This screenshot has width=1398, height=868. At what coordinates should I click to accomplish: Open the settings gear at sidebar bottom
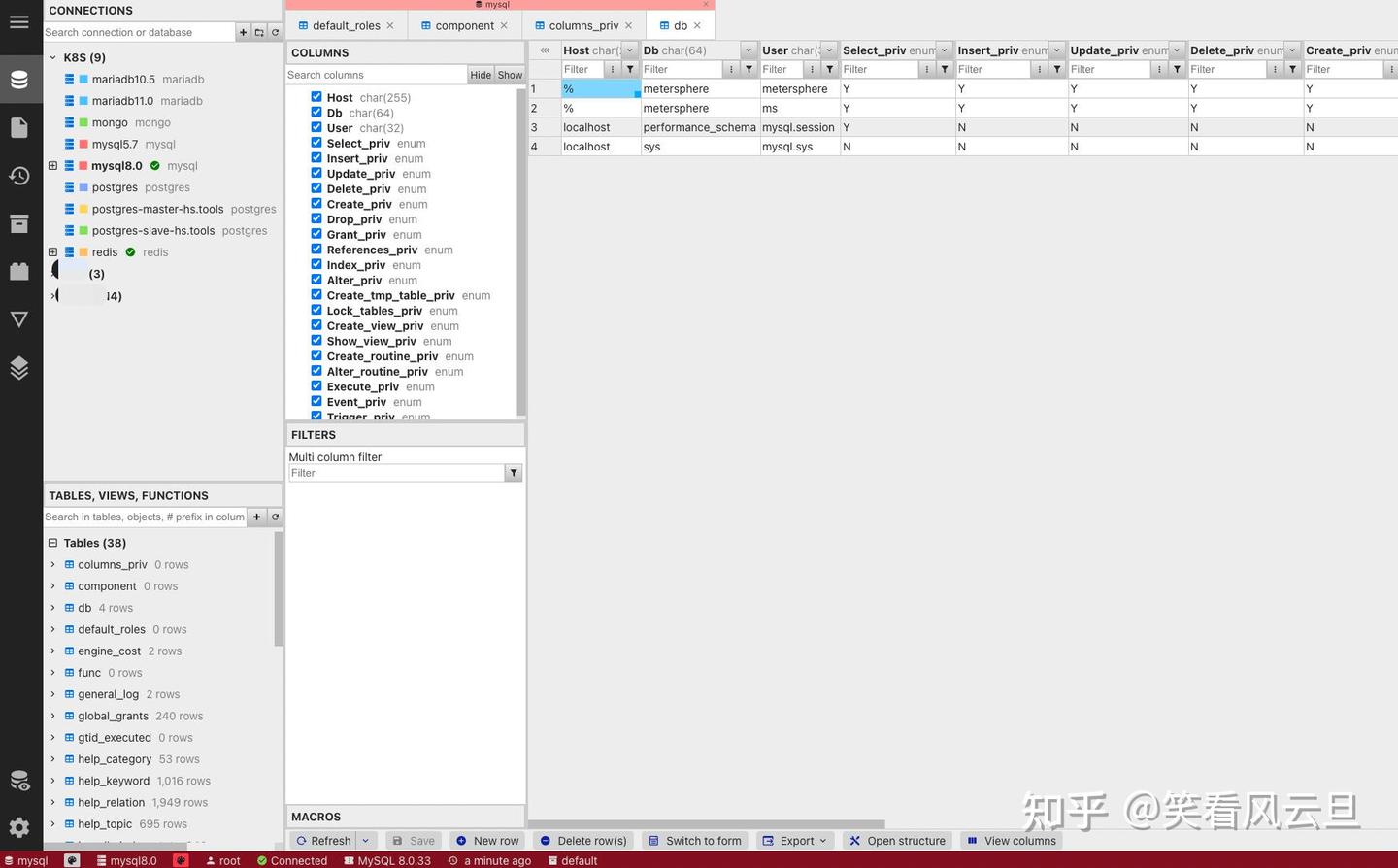click(20, 827)
